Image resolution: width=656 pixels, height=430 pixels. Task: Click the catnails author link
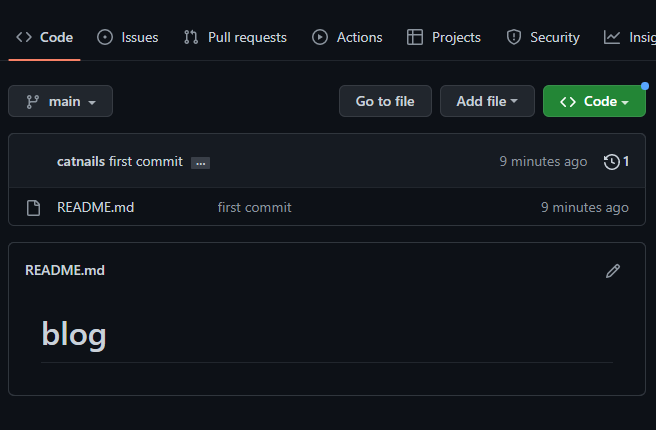pyautogui.click(x=81, y=161)
